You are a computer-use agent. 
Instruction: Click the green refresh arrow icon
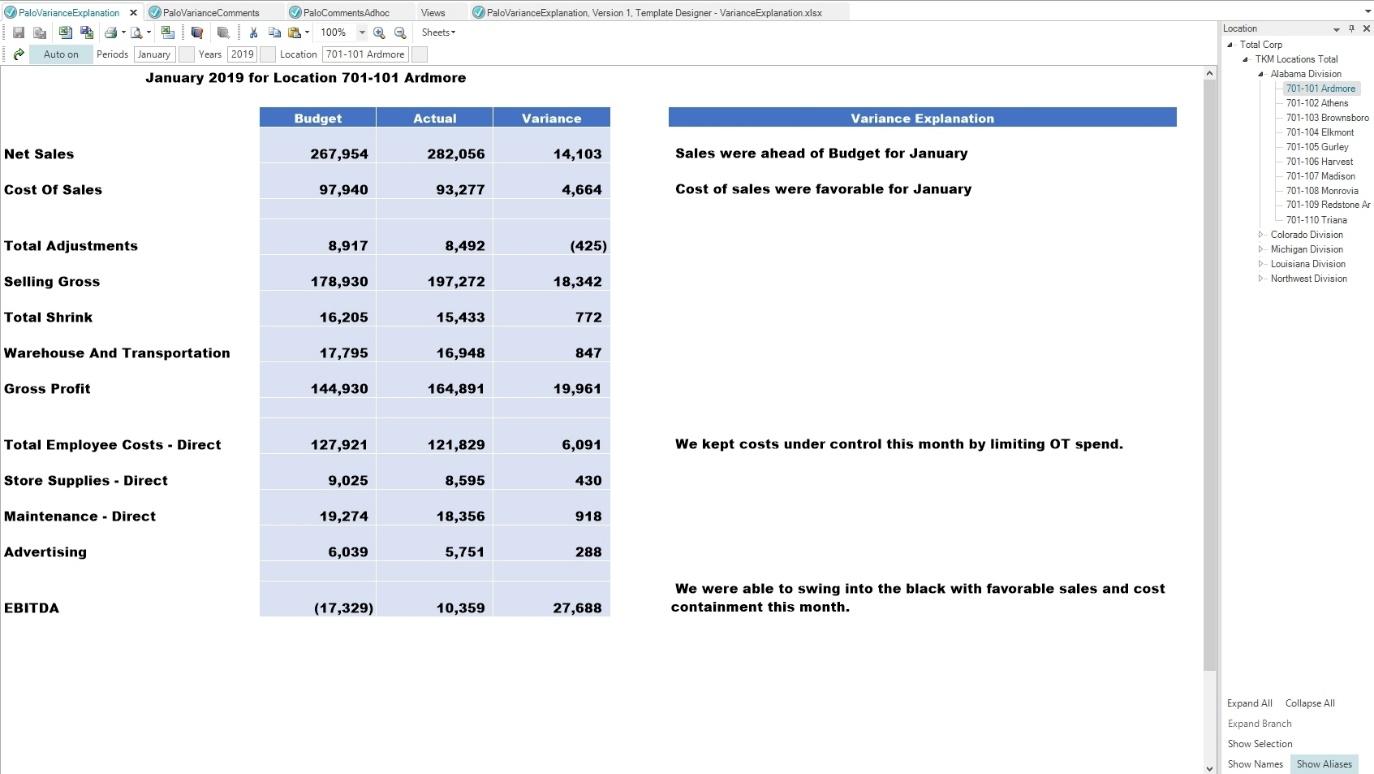tap(18, 54)
